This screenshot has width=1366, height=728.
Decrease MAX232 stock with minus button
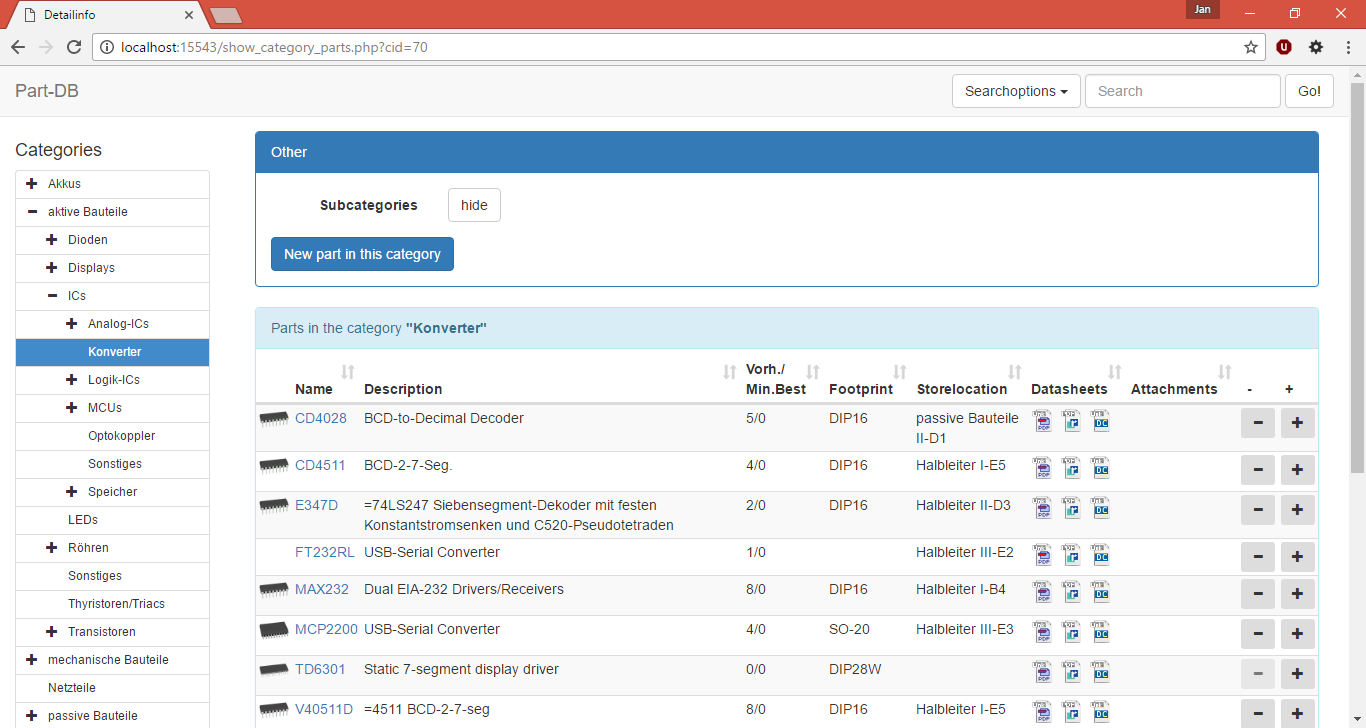point(1258,594)
